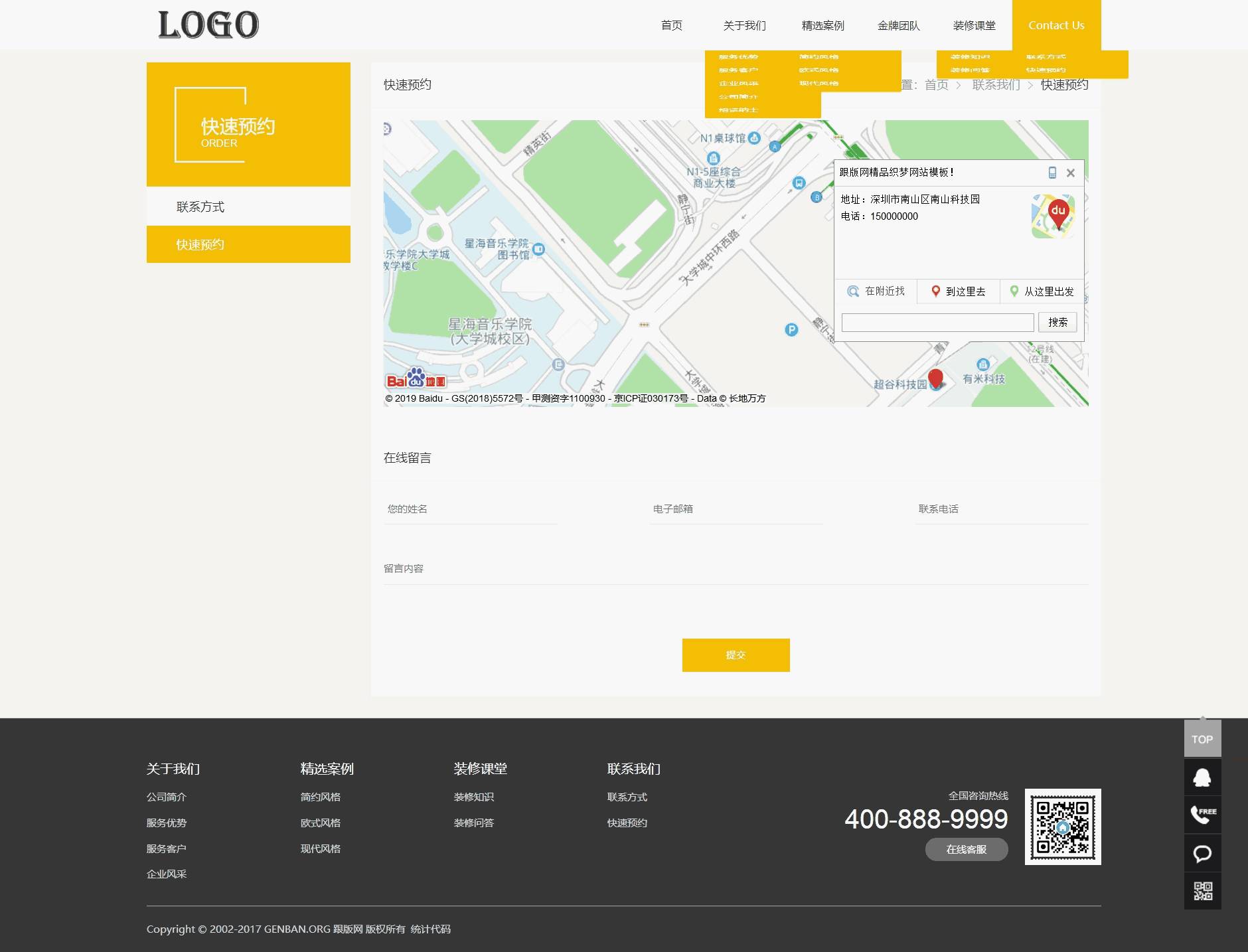Open 服务客户 link in footer
Image resolution: width=1248 pixels, height=952 pixels.
(x=167, y=848)
